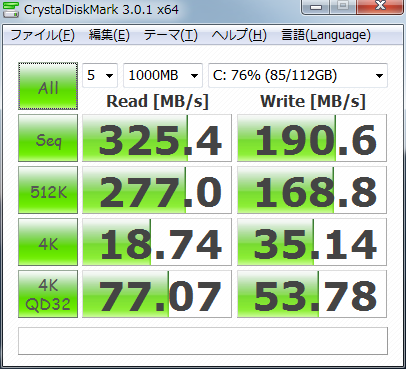Click the Read [MB/s] column header
406x369 pixels.
[x=157, y=101]
